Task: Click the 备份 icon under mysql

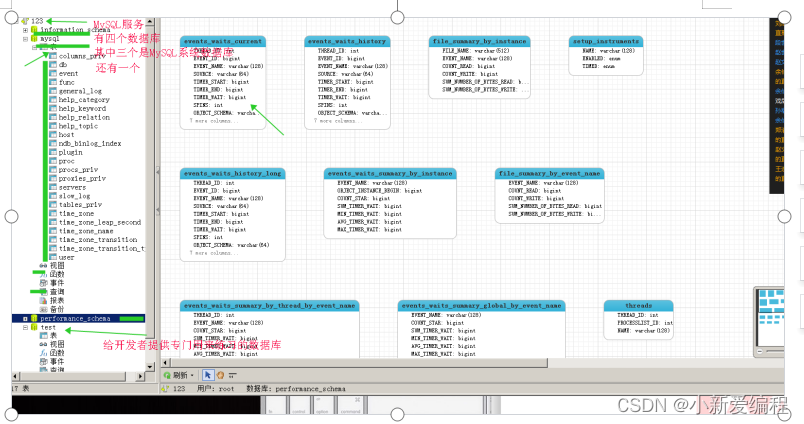Action: tap(44, 309)
